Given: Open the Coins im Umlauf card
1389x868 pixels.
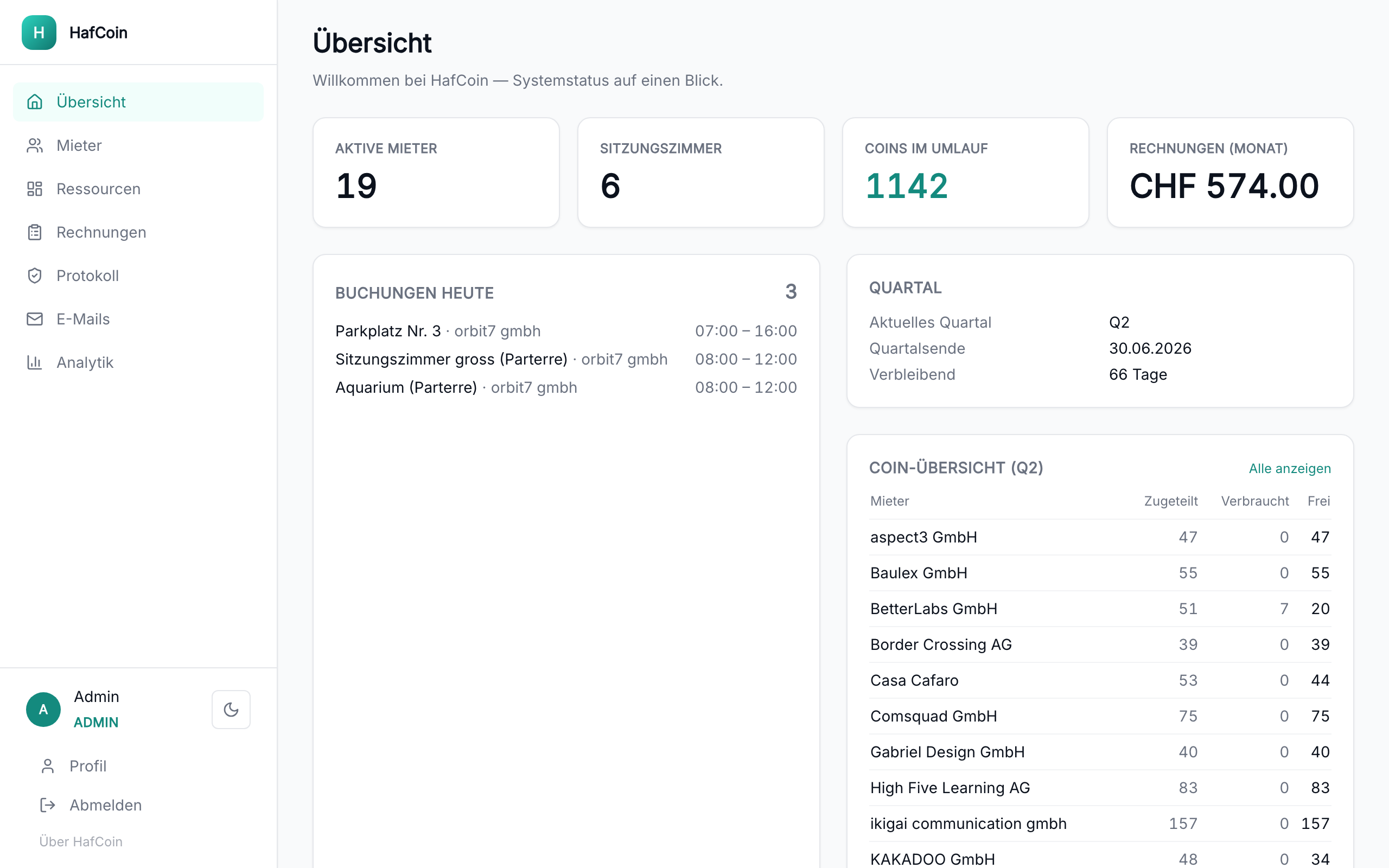Looking at the screenshot, I should [965, 173].
